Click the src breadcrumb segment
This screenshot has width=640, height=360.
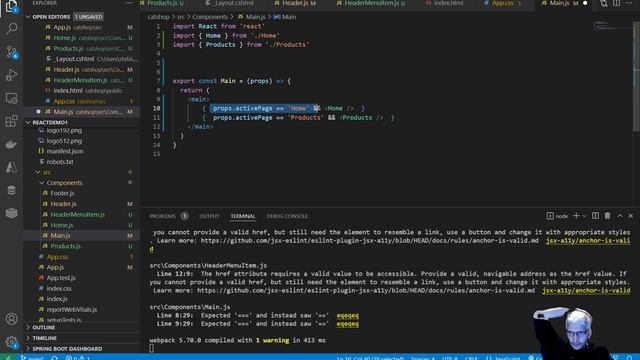click(x=180, y=17)
